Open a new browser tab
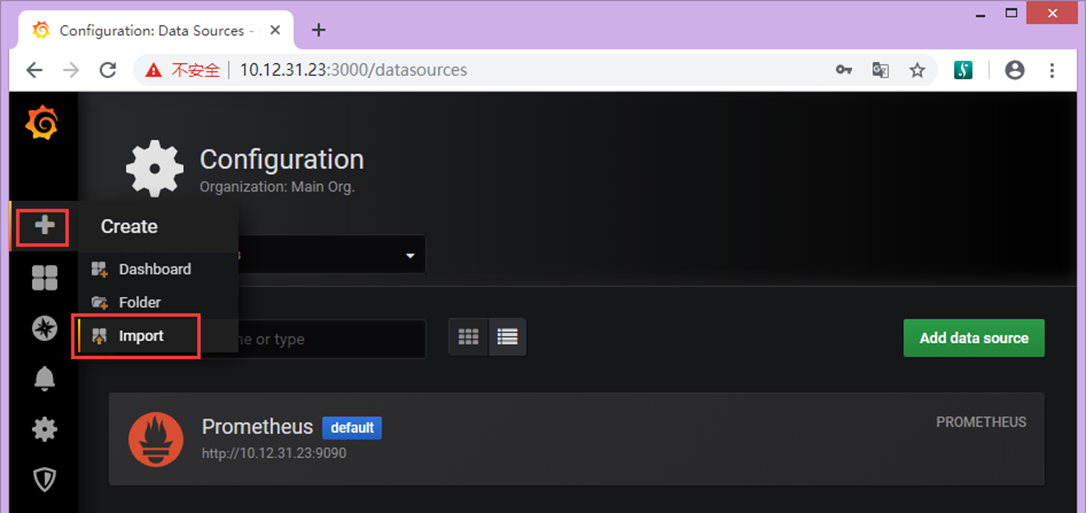Screen dimensions: 1086x513 click(319, 30)
